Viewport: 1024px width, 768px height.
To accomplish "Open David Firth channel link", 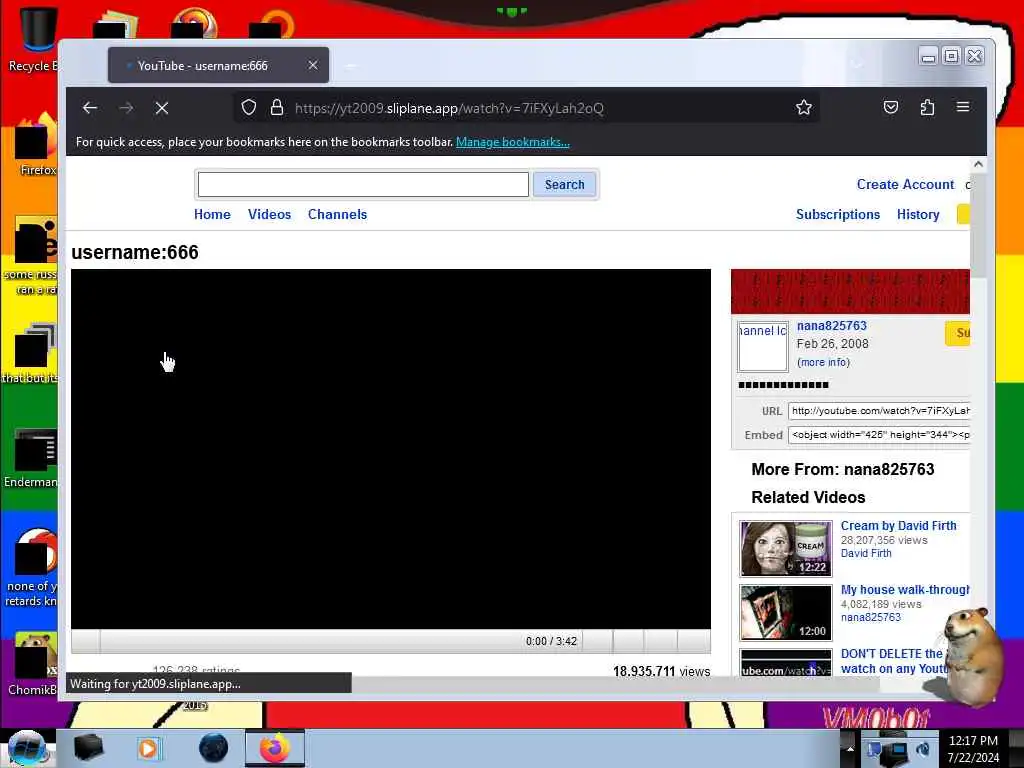I will pyautogui.click(x=865, y=553).
